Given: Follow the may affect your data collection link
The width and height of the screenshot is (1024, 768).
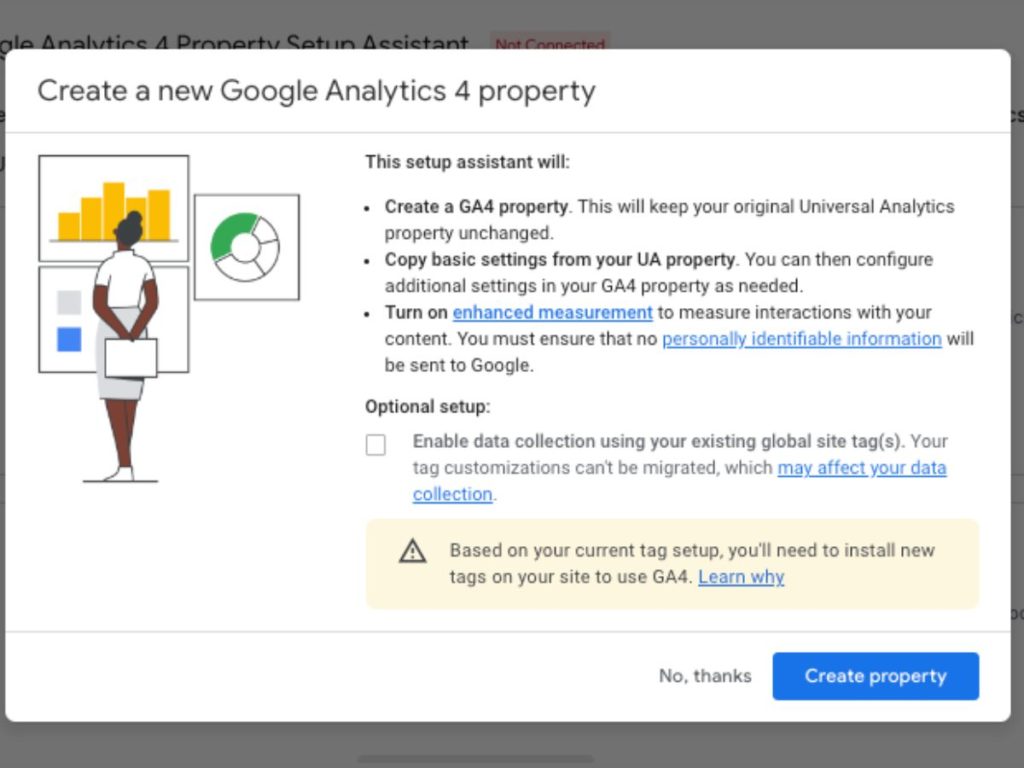Looking at the screenshot, I should tap(679, 481).
